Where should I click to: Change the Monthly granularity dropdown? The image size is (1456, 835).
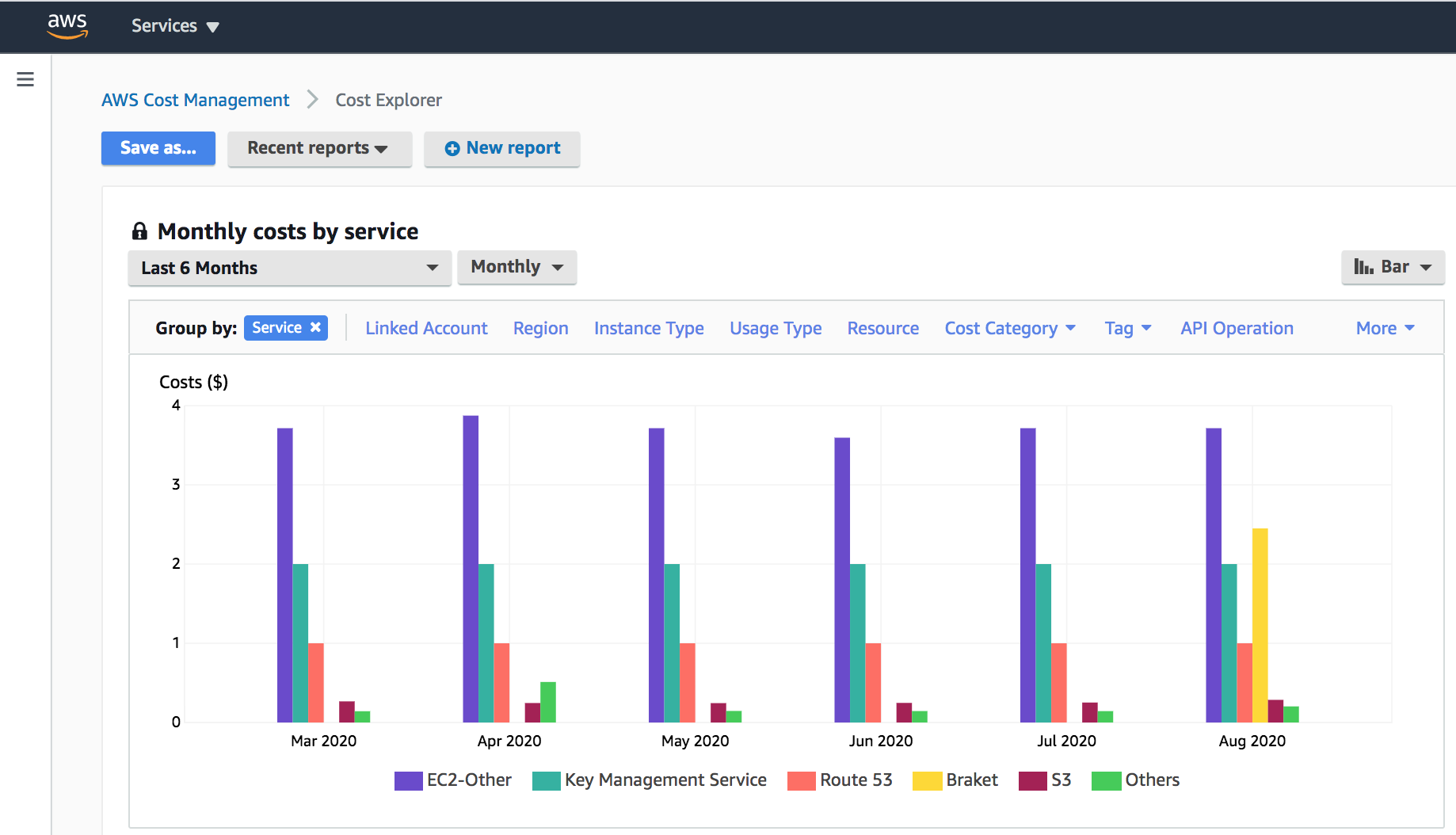coord(517,267)
